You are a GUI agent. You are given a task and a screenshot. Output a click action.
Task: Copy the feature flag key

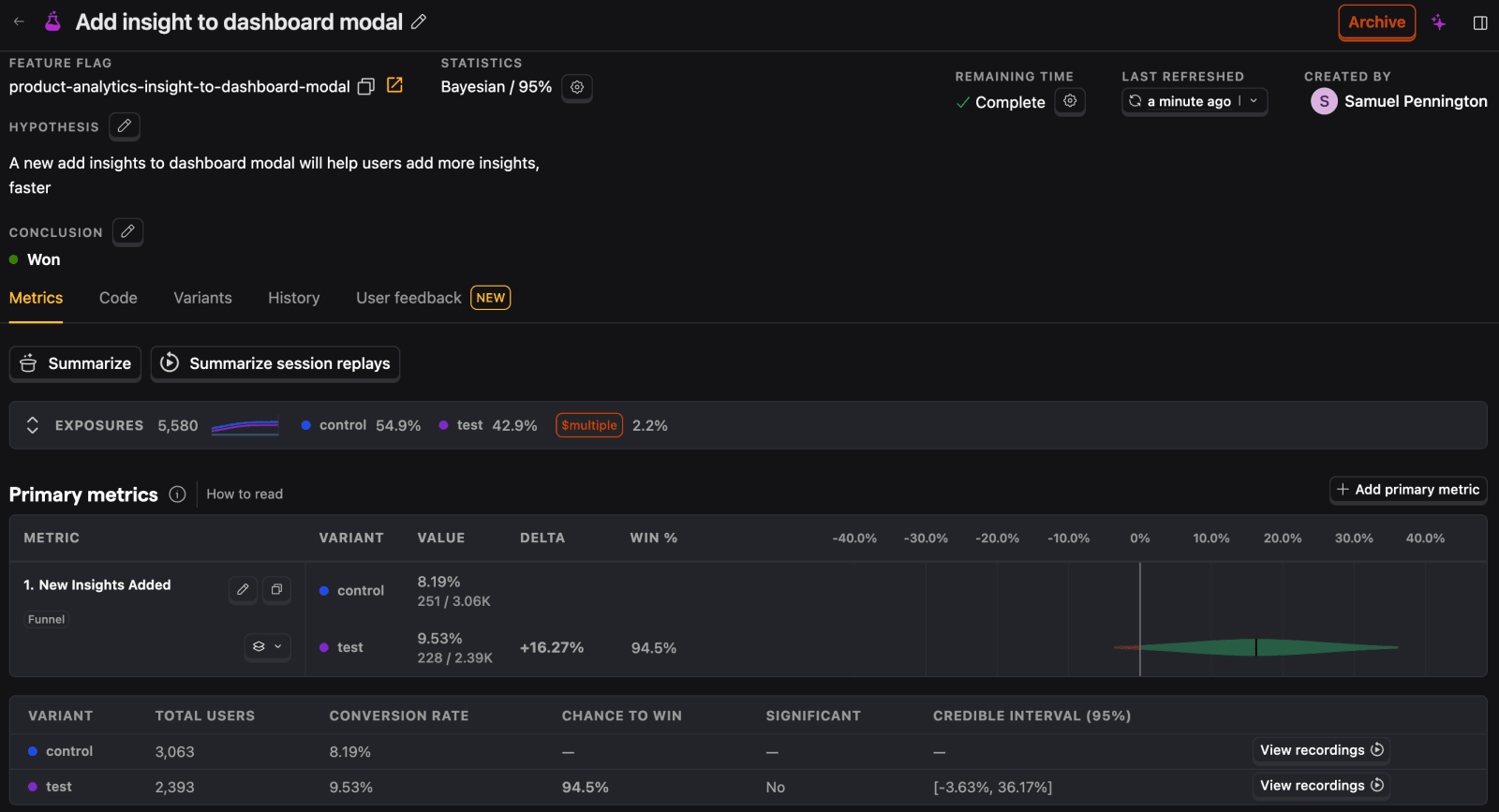point(366,86)
